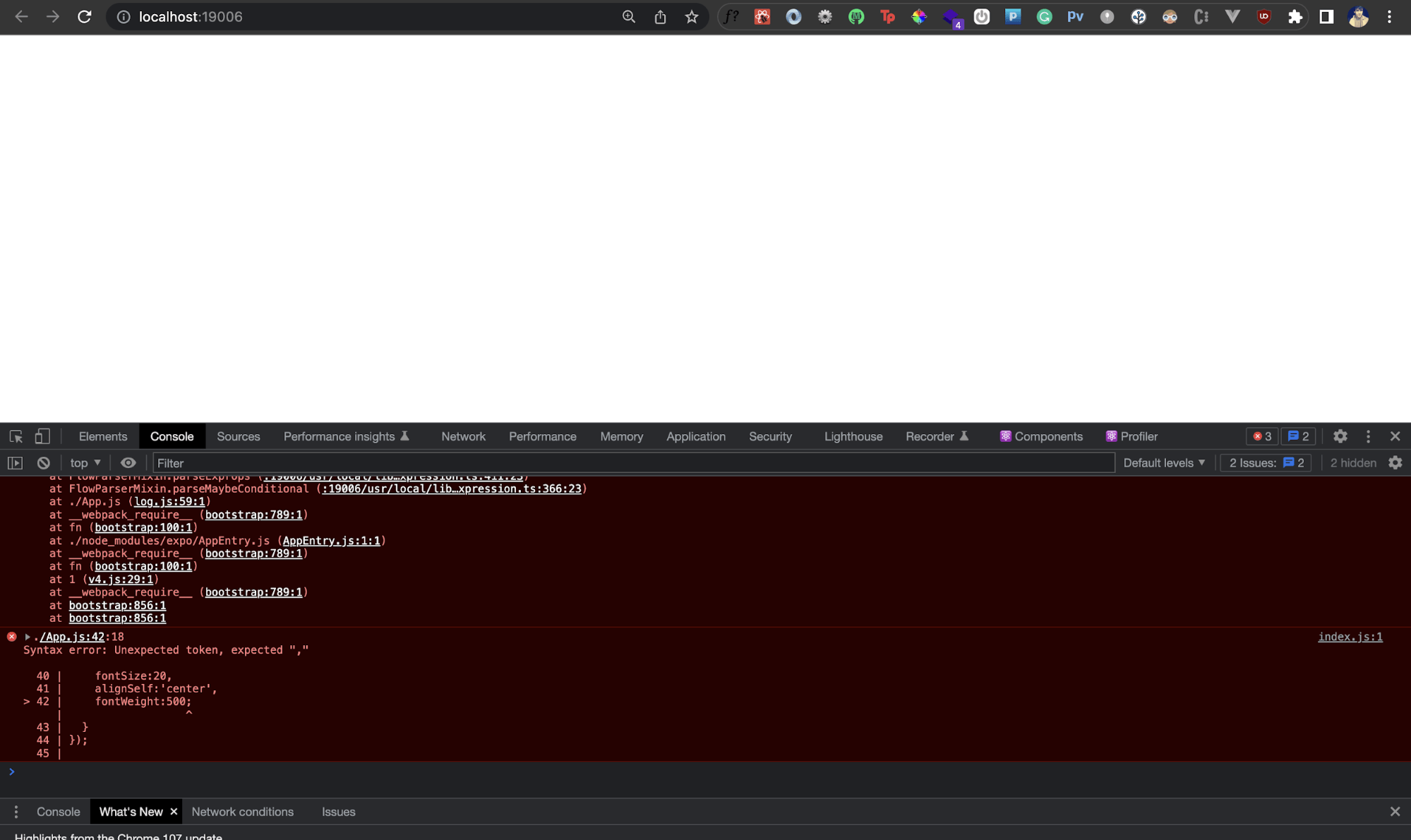This screenshot has height=840, width=1411.
Task: Open the console settings gear on the right
Action: [x=1395, y=462]
